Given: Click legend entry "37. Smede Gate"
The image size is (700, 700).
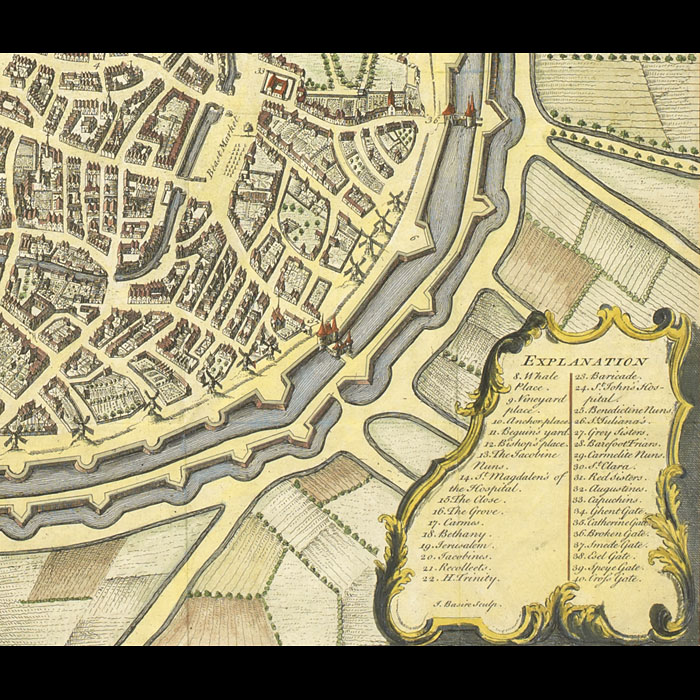Looking at the screenshot, I should click(x=609, y=545).
